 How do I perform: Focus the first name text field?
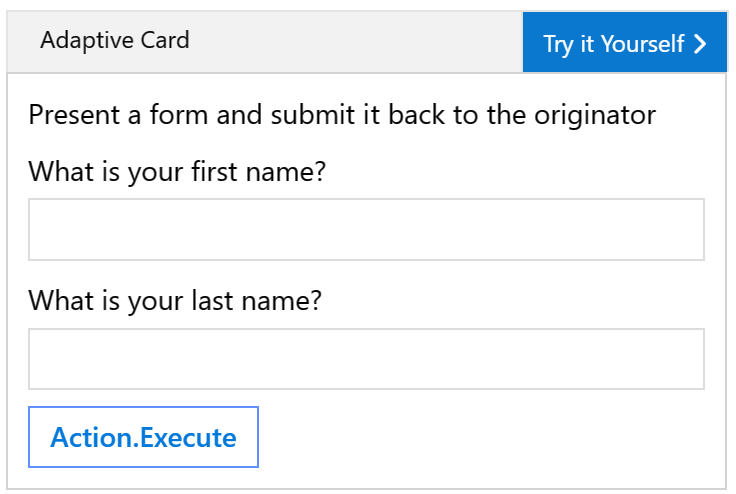366,229
